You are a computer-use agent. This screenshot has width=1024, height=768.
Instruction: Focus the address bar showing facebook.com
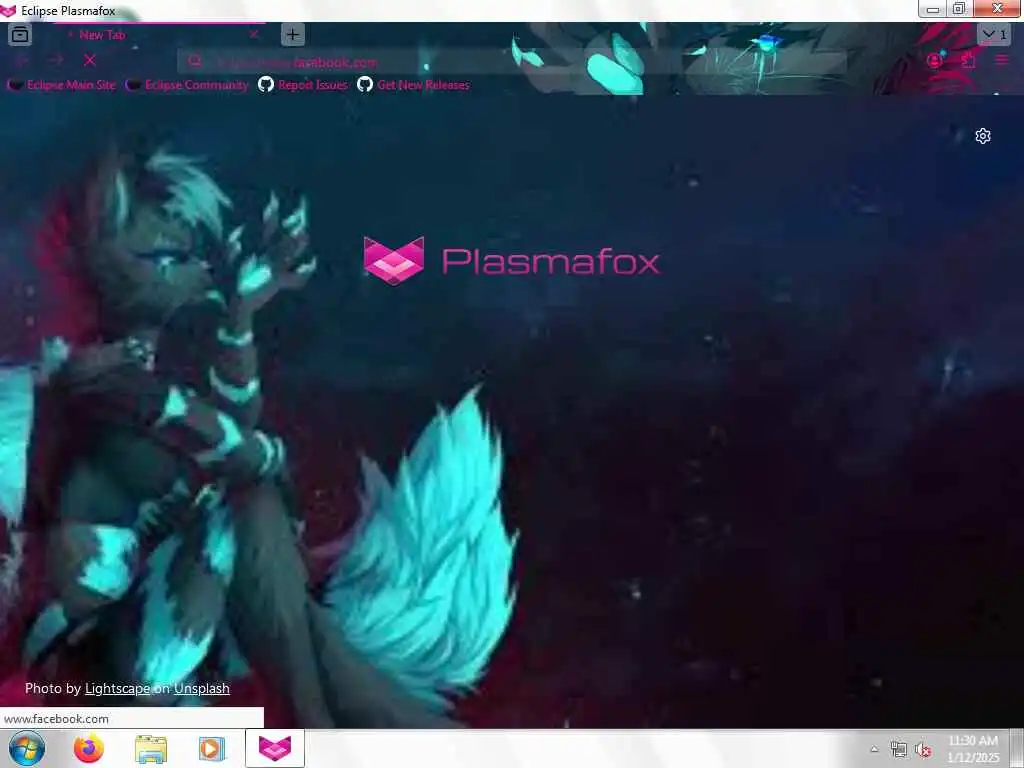(511, 62)
